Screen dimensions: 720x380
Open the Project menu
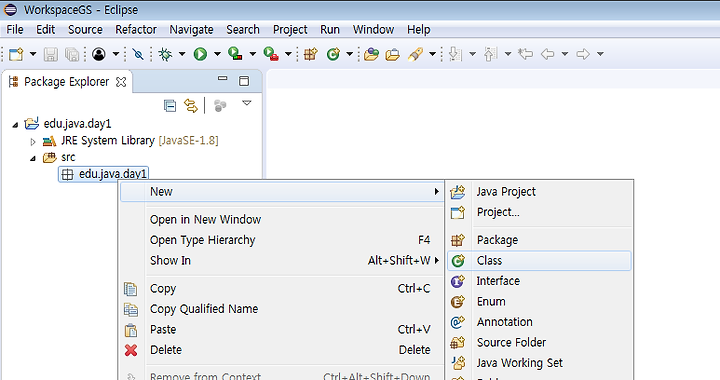(290, 29)
